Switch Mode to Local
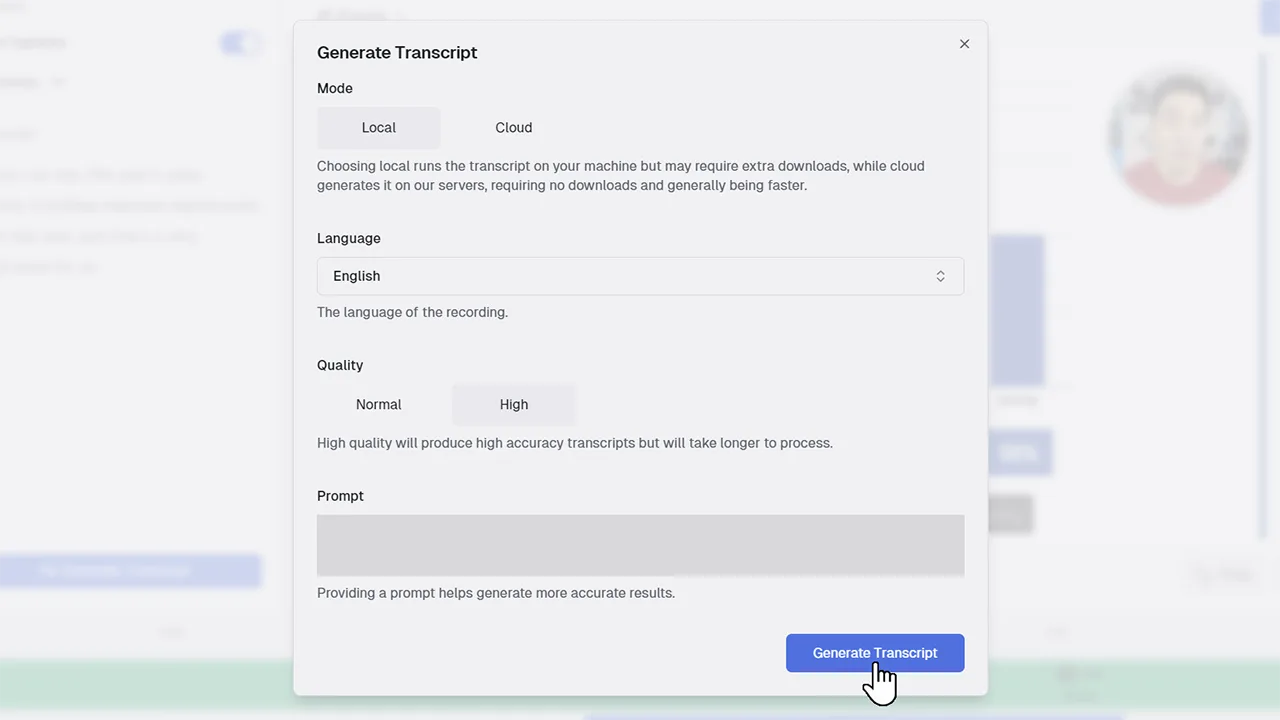Image resolution: width=1280 pixels, height=720 pixels. (x=378, y=127)
